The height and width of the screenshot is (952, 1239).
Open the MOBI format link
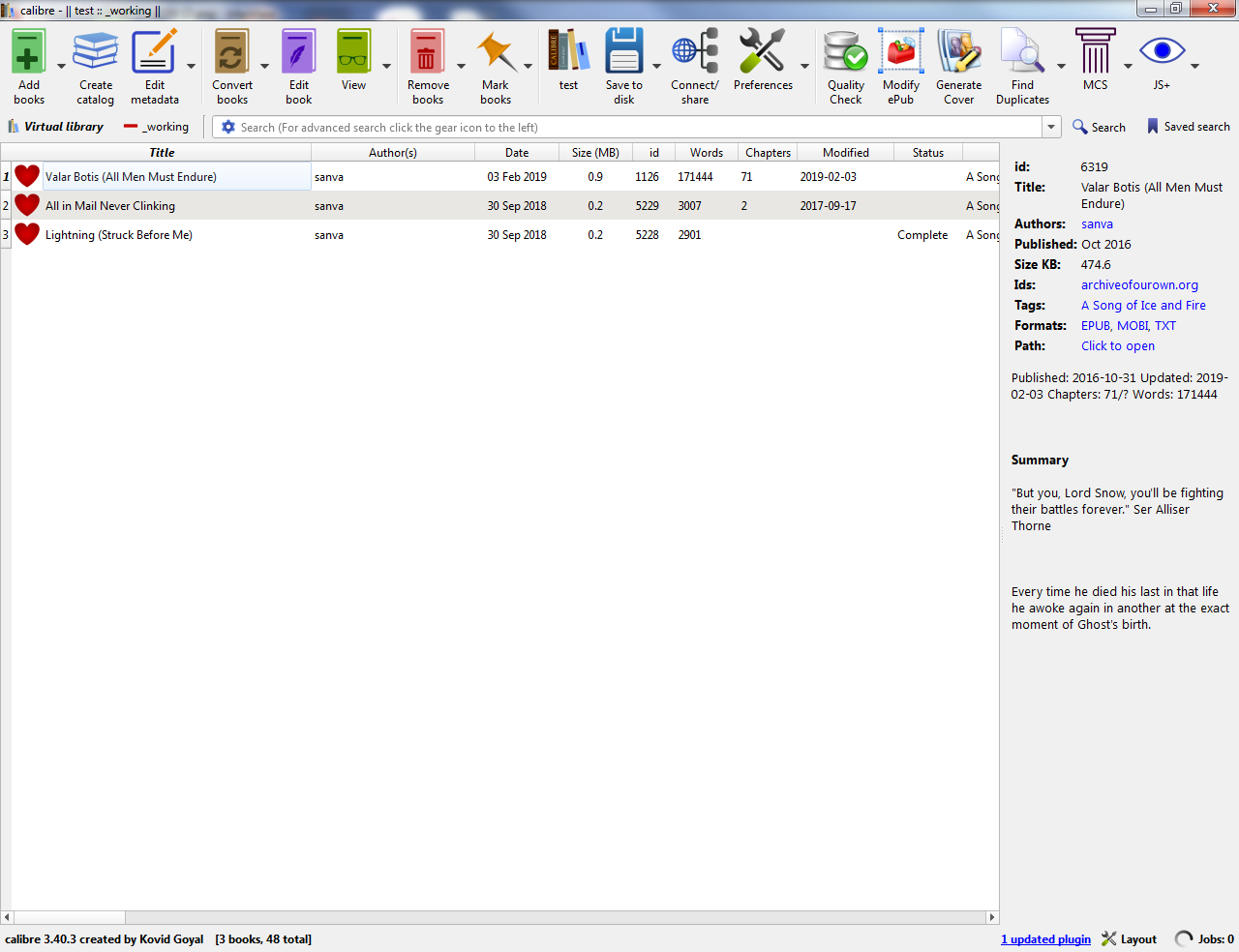(1133, 325)
